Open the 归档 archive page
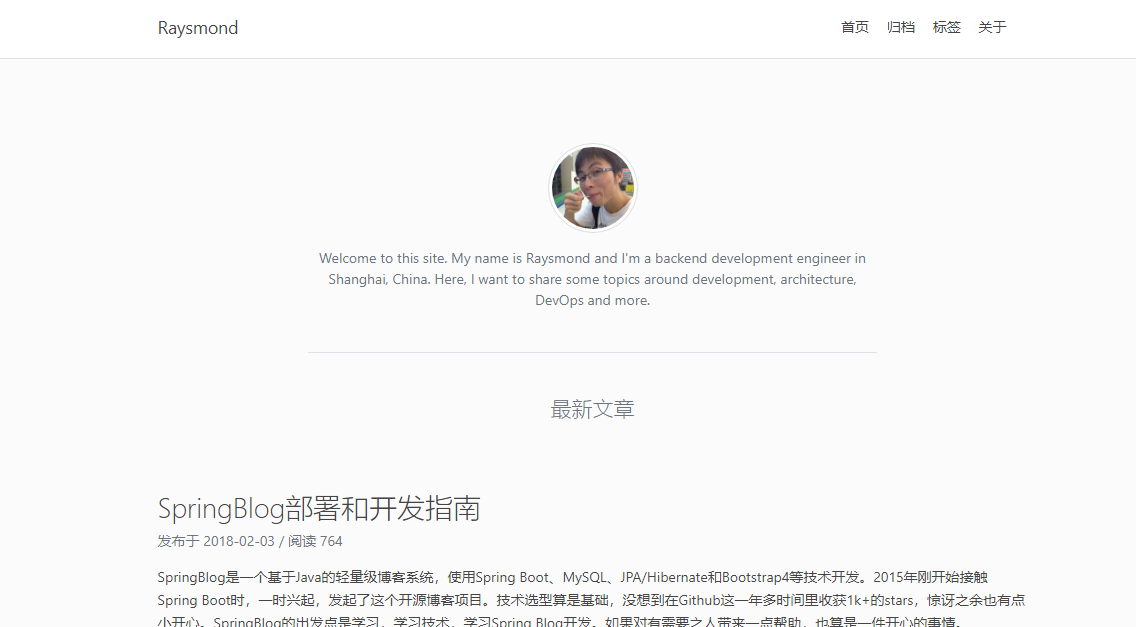Image resolution: width=1136 pixels, height=627 pixels. 901,28
